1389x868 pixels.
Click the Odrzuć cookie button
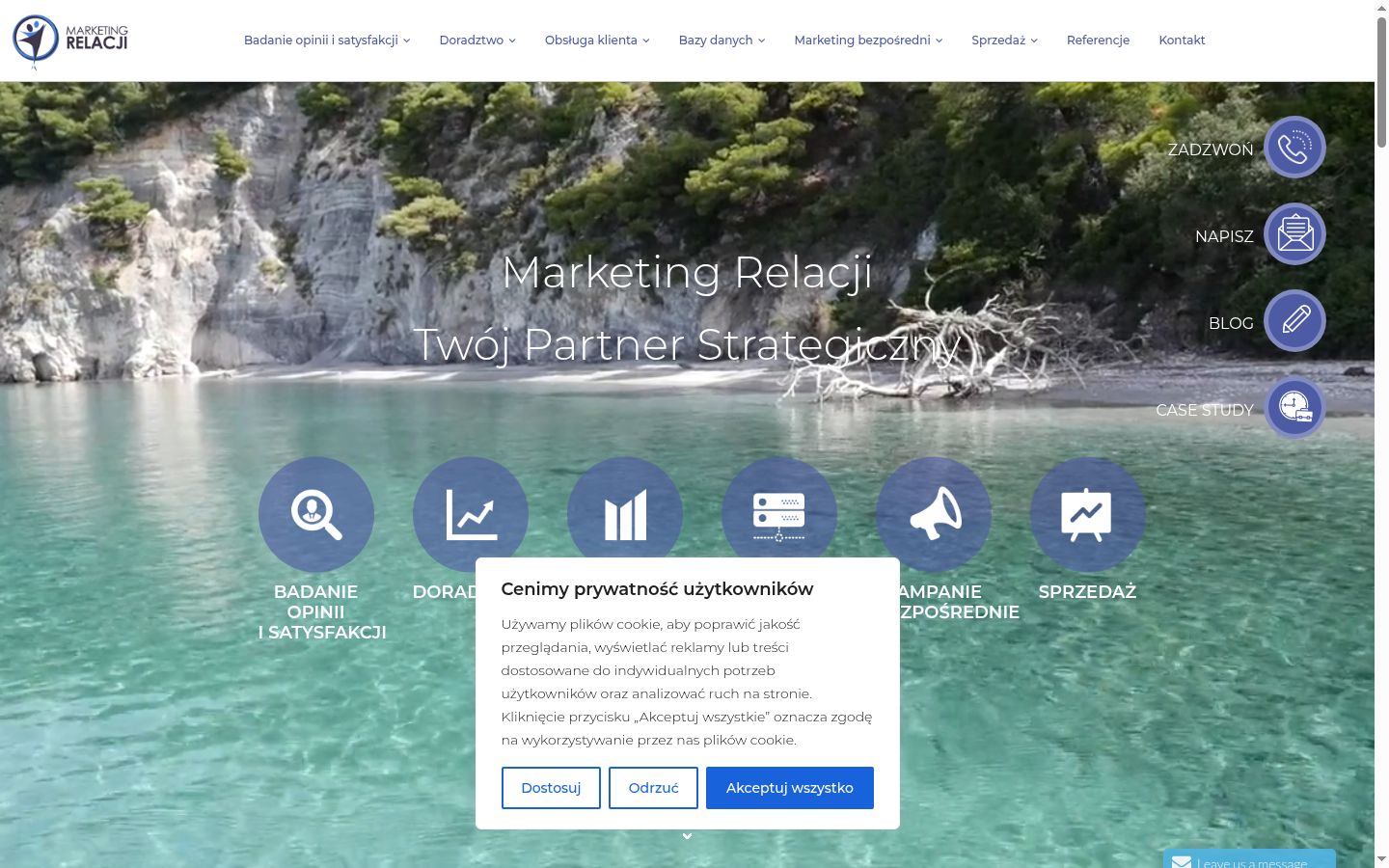pos(653,788)
